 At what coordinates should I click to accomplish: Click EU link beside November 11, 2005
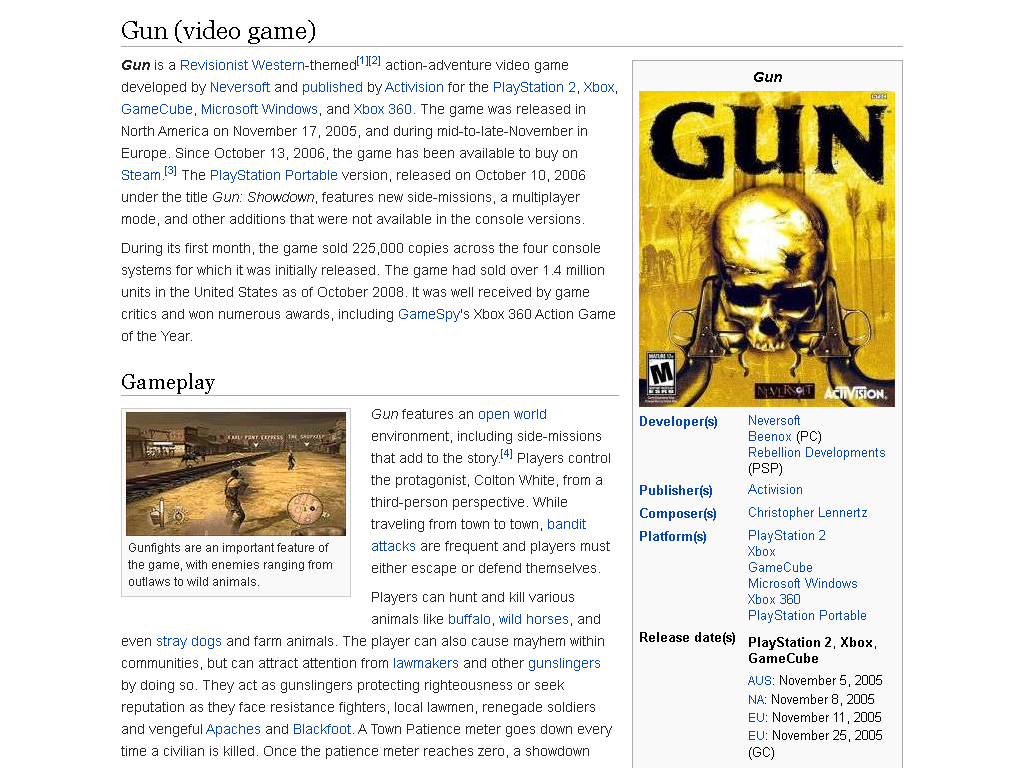(x=756, y=718)
